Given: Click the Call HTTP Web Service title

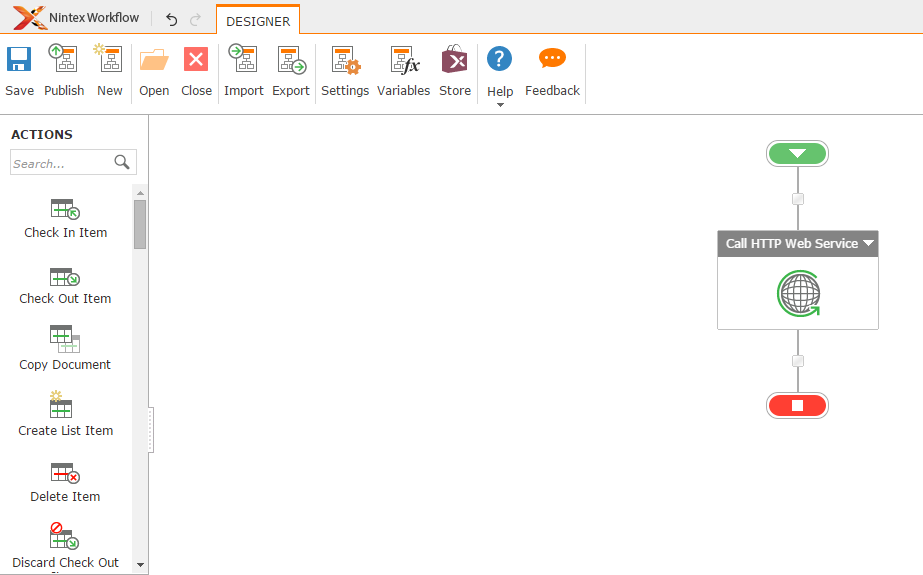Looking at the screenshot, I should pos(791,243).
